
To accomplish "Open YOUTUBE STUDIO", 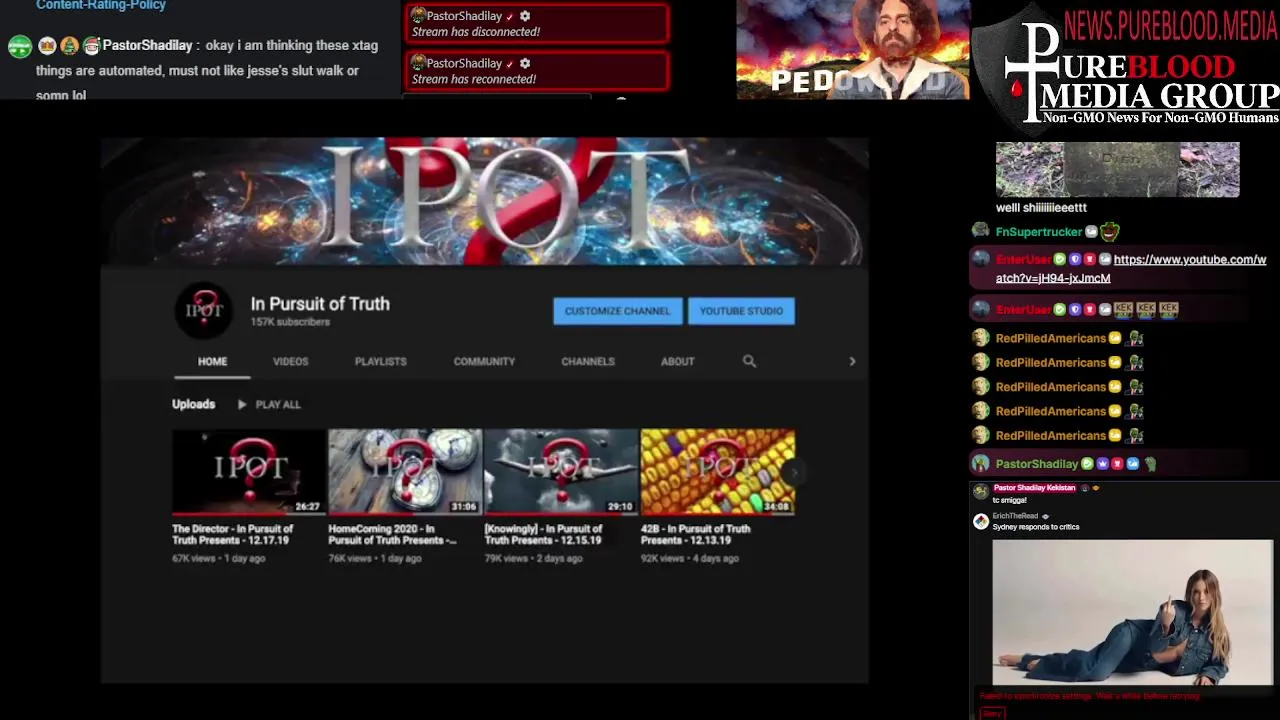I will coord(741,311).
